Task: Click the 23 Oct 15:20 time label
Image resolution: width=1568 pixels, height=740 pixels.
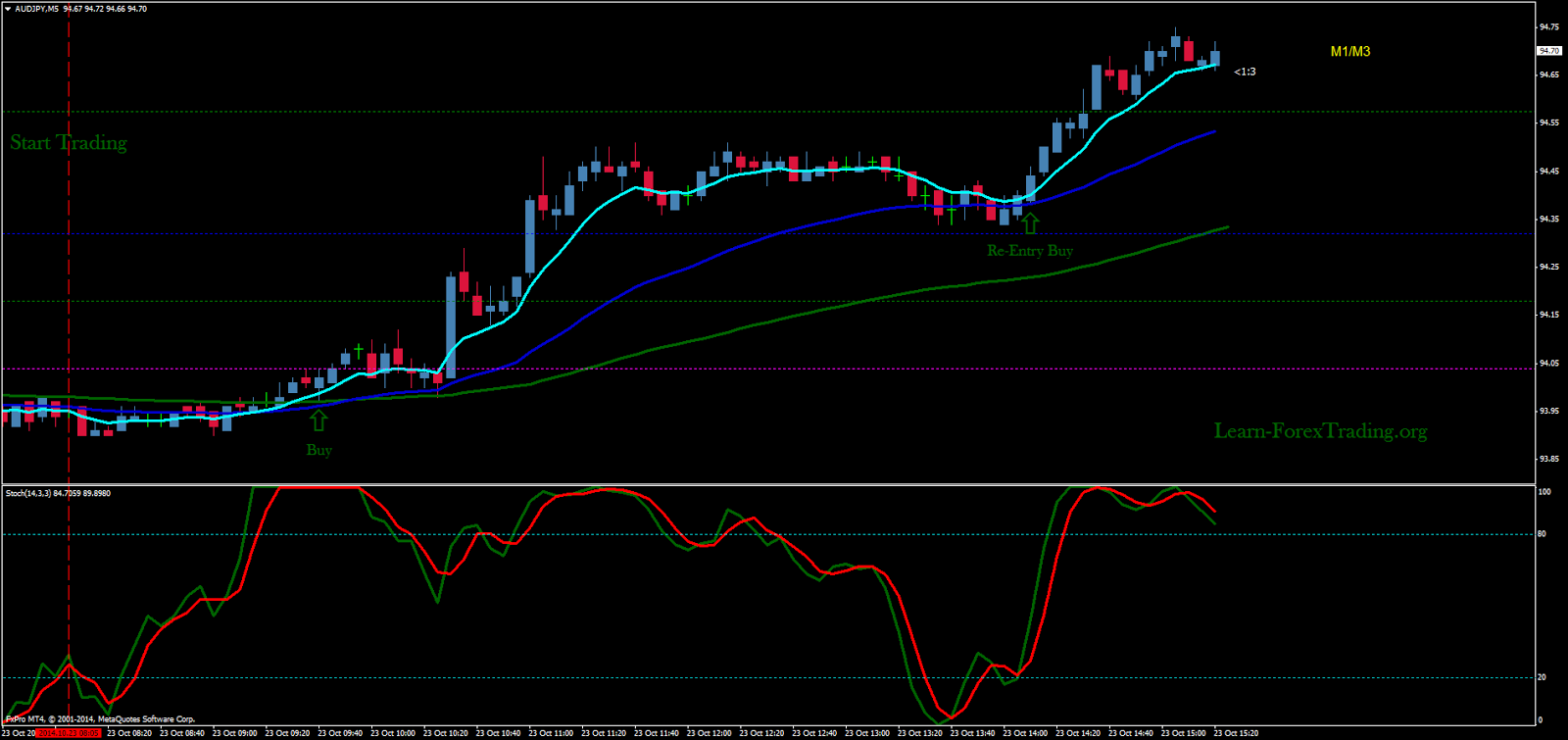Action: tap(1237, 733)
